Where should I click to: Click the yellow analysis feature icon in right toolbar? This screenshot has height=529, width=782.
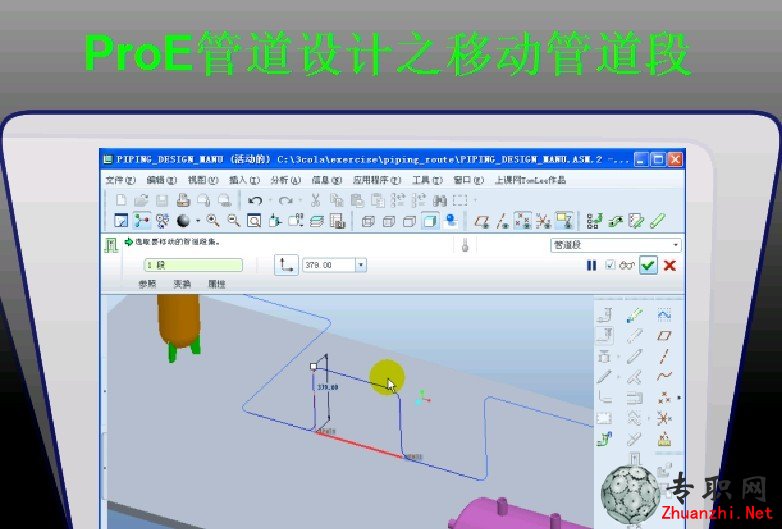(664, 439)
